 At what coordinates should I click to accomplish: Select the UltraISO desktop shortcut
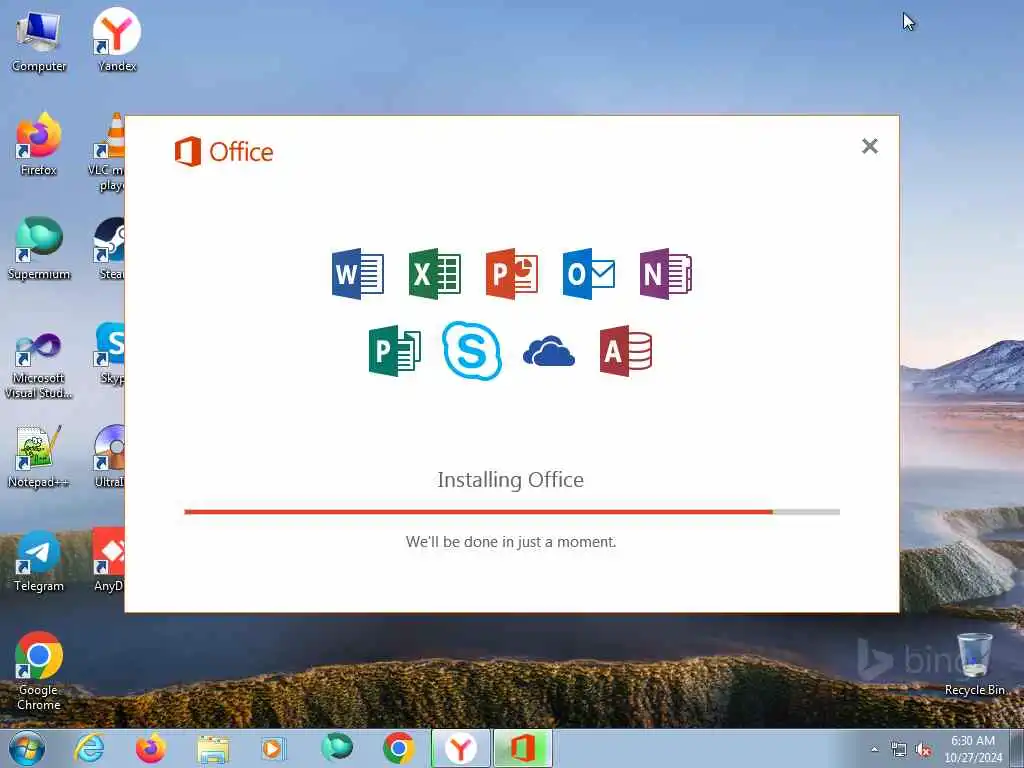point(109,456)
